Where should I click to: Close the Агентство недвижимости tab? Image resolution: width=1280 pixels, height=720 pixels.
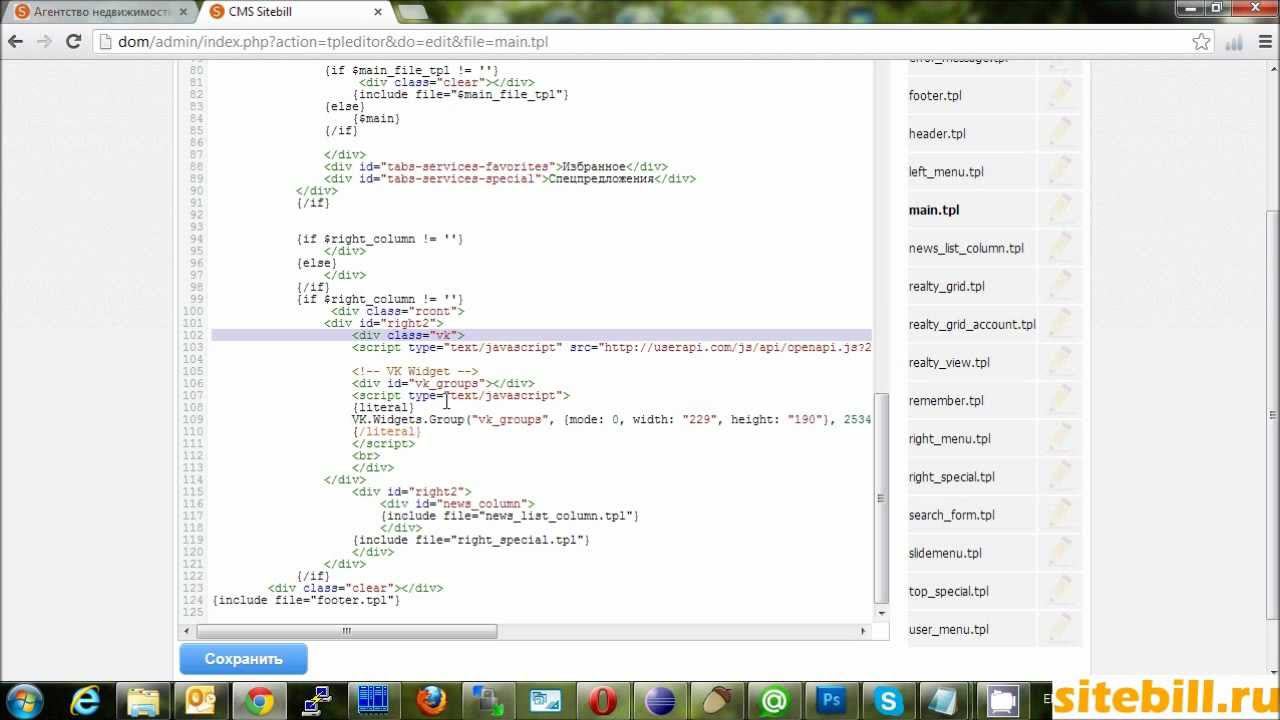[181, 12]
